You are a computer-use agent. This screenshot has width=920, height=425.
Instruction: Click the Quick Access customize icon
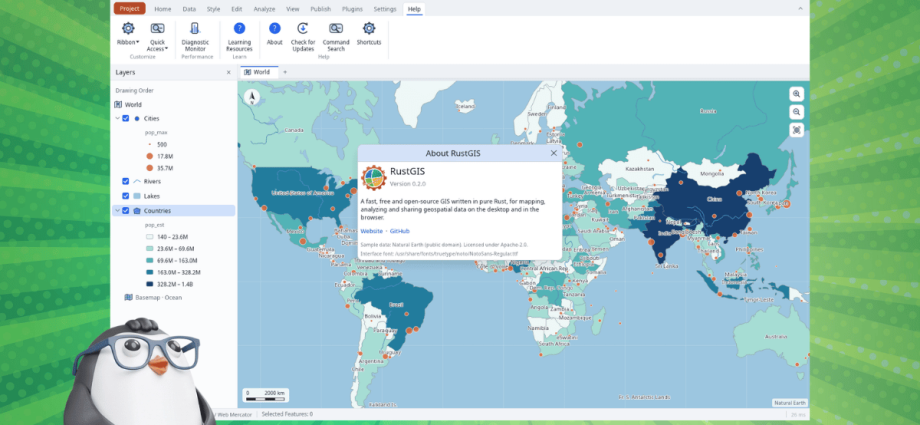(x=157, y=28)
